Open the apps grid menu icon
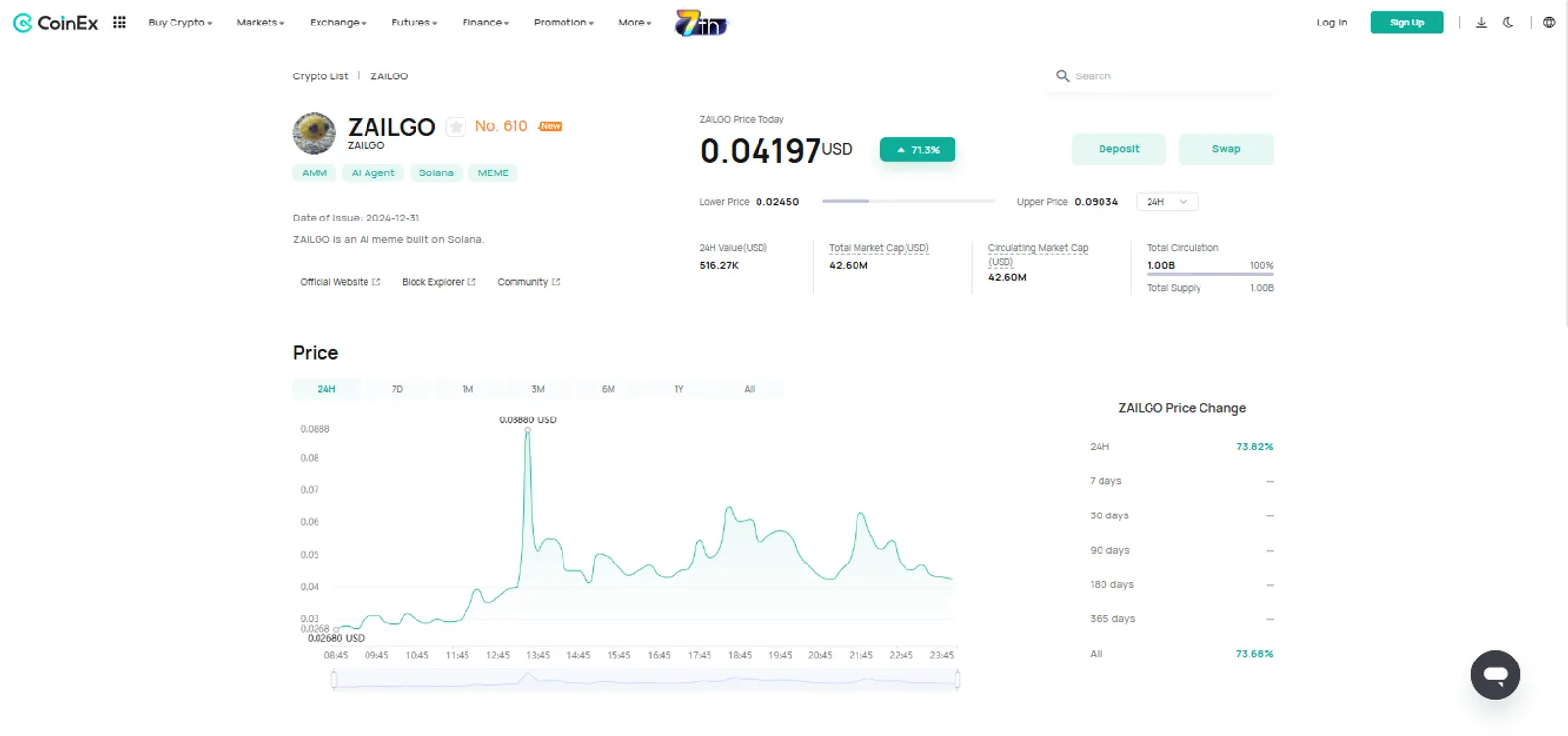Screen dimensions: 1568x736 click(120, 23)
